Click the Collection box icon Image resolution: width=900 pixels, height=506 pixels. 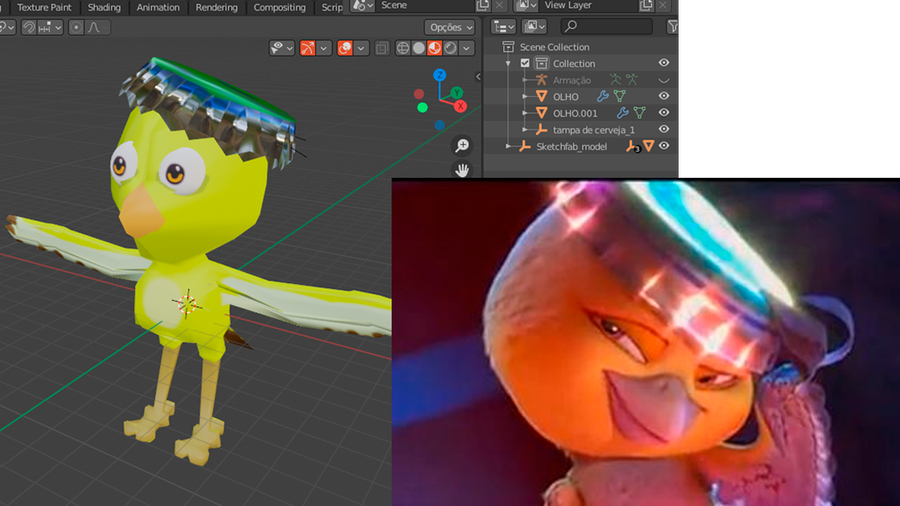pyautogui.click(x=541, y=63)
